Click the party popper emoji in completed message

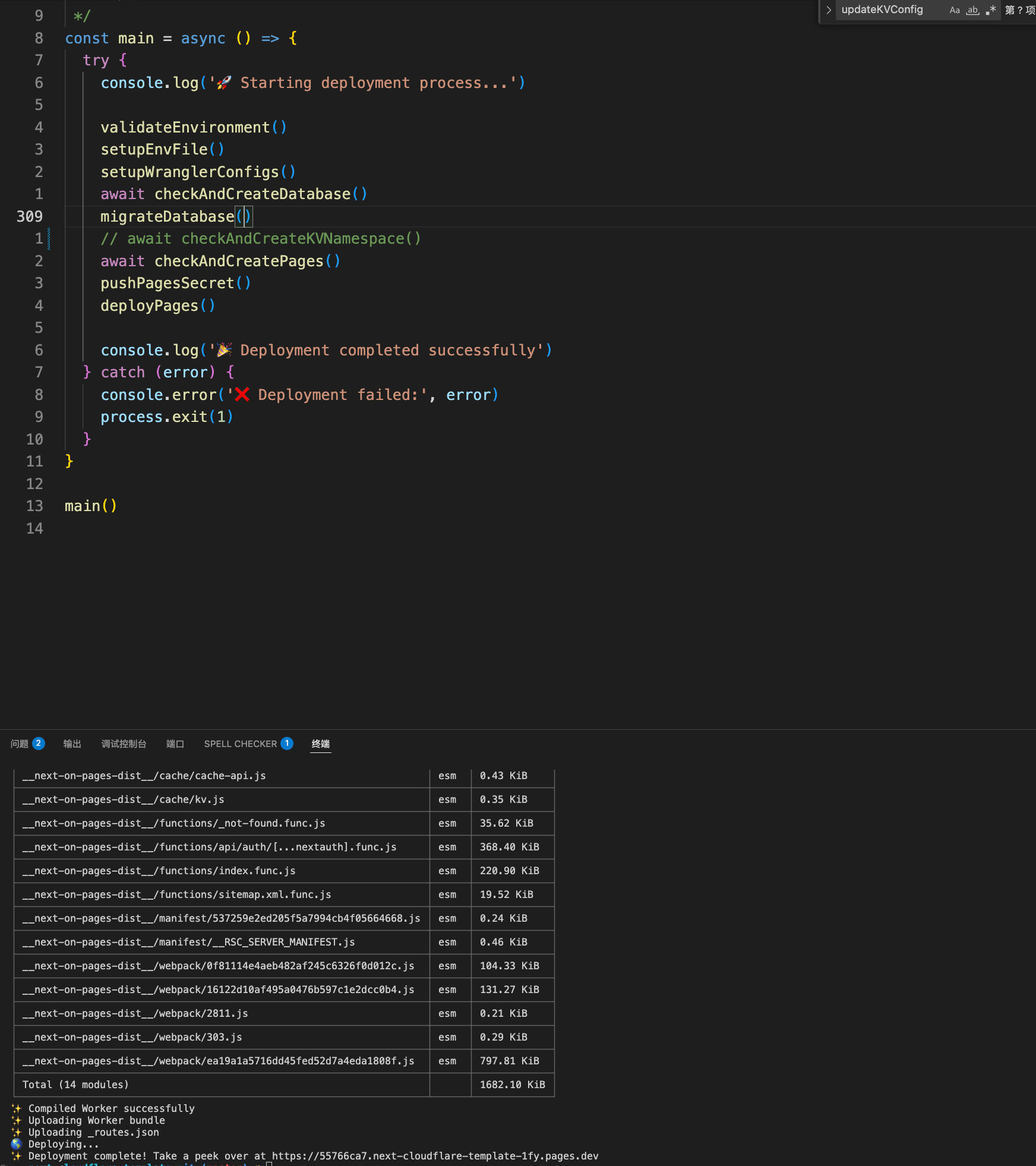[224, 350]
